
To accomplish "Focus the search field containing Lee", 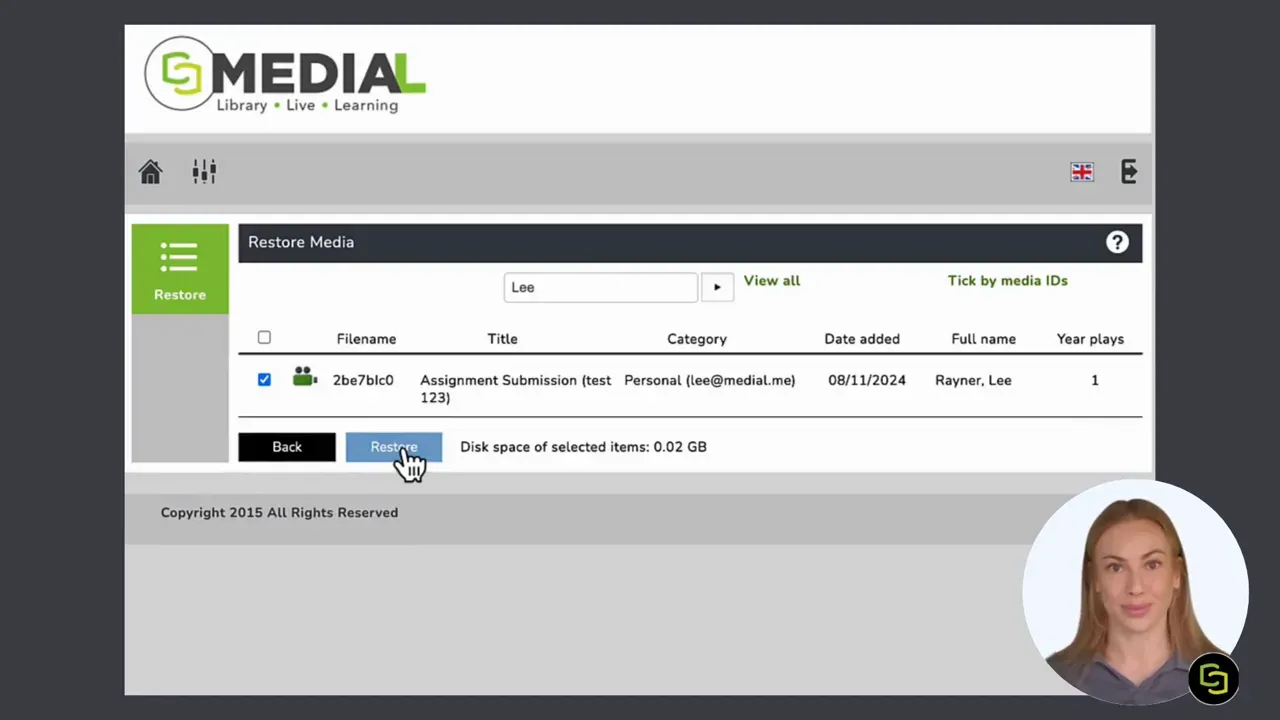I will (x=601, y=287).
